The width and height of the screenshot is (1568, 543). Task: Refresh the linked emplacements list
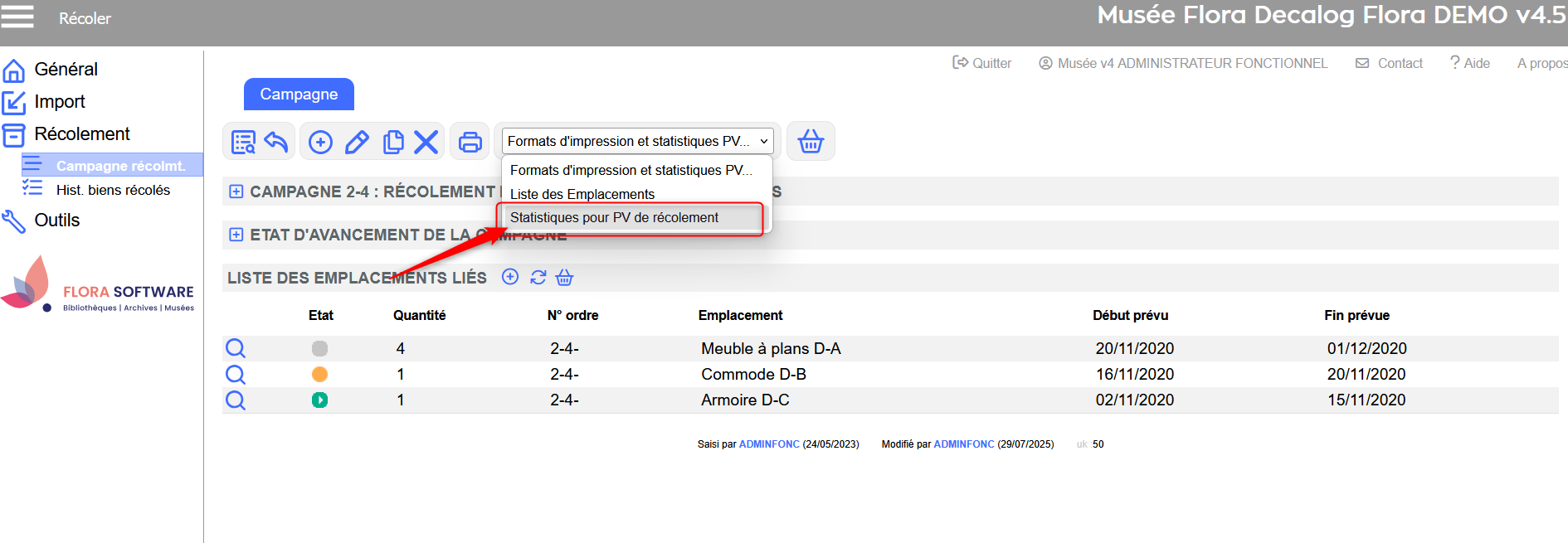(538, 278)
